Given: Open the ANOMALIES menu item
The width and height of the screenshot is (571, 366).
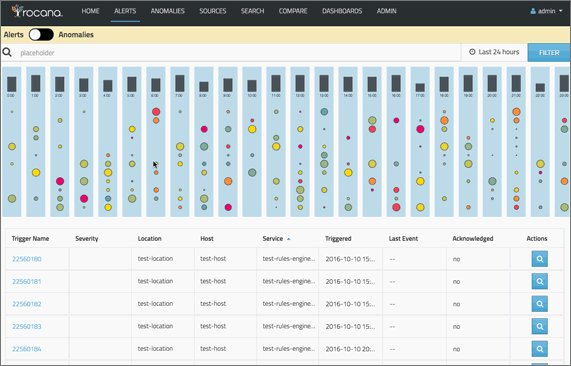Looking at the screenshot, I should (168, 11).
